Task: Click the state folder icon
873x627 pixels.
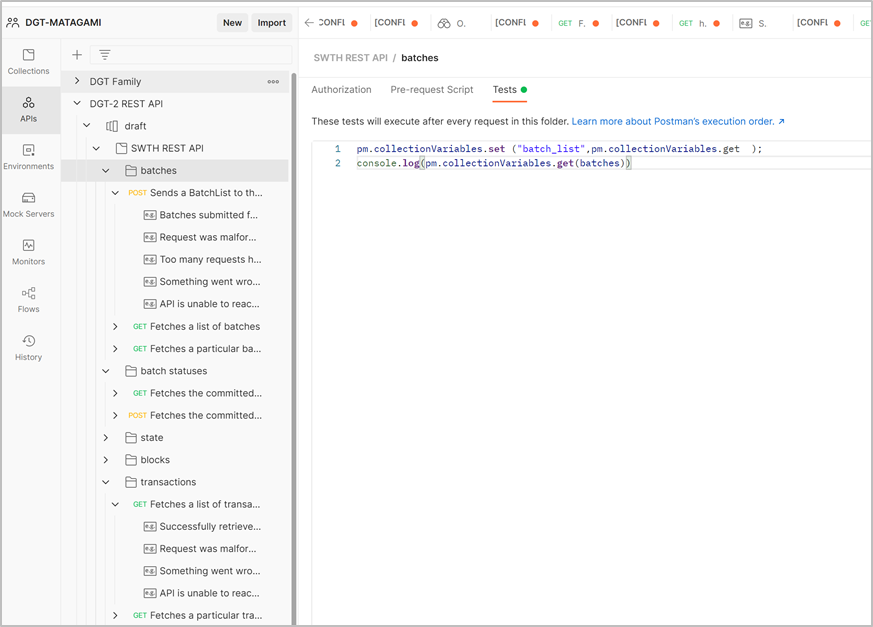Action: (131, 438)
